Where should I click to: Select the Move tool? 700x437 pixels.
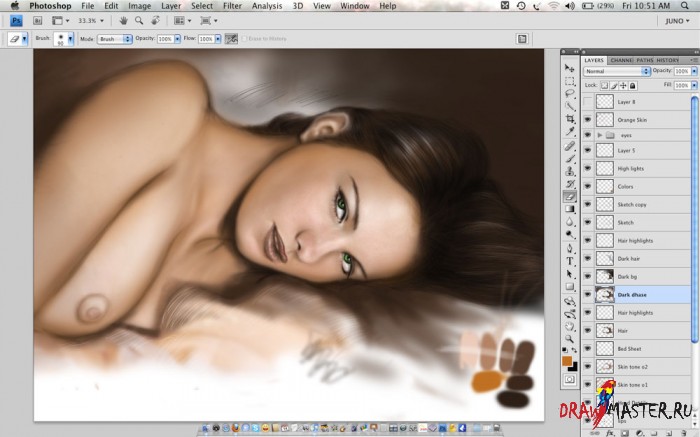tap(570, 68)
